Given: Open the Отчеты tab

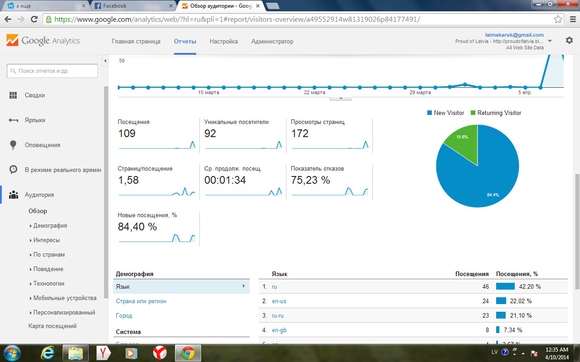Looking at the screenshot, I should [185, 41].
